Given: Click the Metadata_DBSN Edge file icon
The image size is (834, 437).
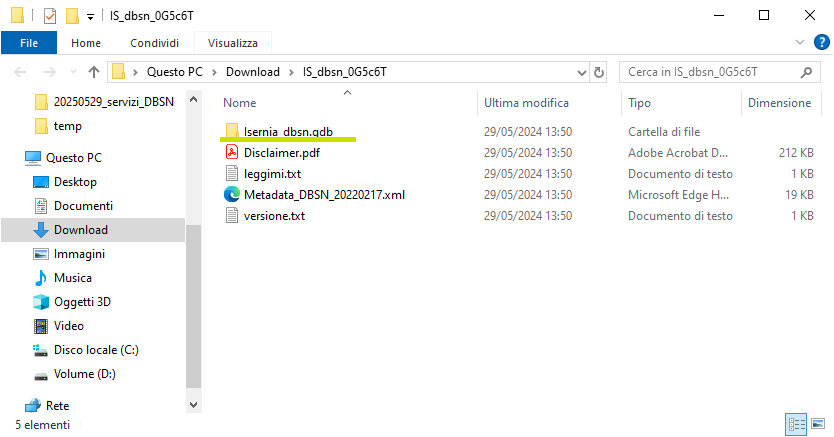Looking at the screenshot, I should [232, 194].
